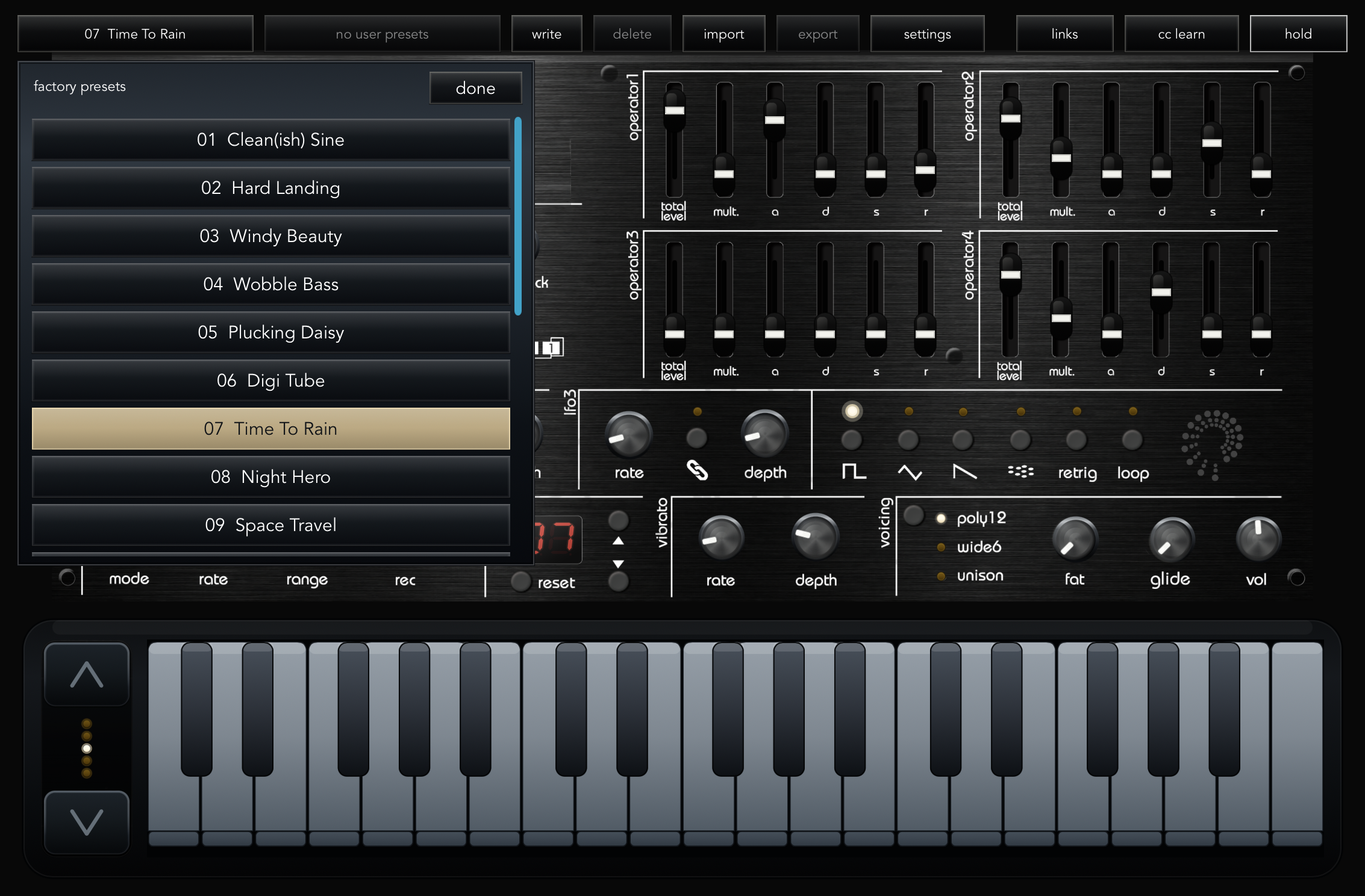This screenshot has height=896, width=1365.
Task: Open the links button
Action: [1064, 34]
